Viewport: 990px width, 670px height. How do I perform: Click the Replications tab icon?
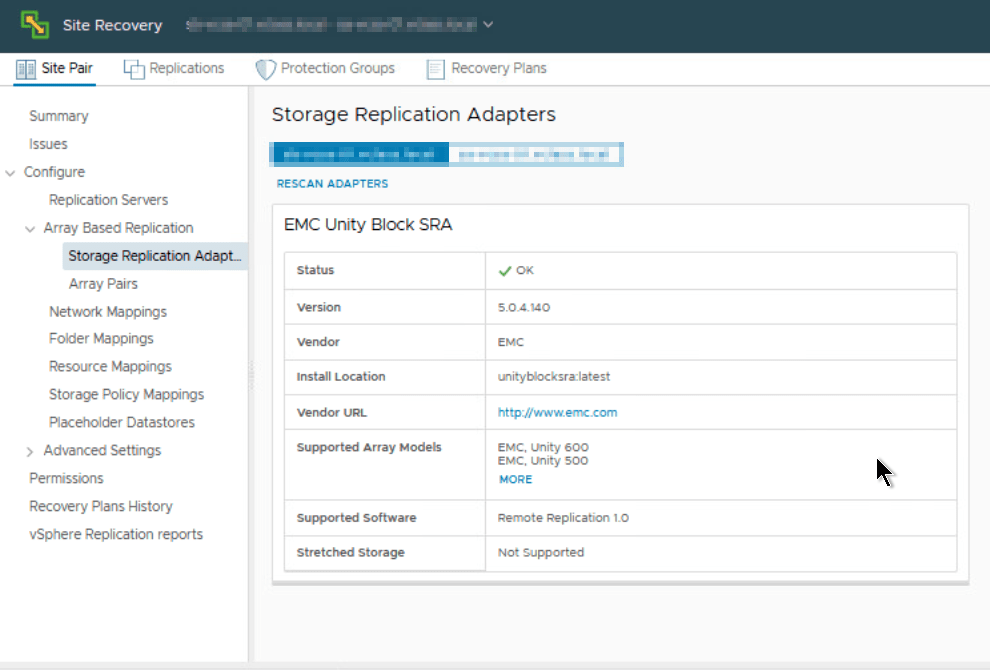[134, 69]
